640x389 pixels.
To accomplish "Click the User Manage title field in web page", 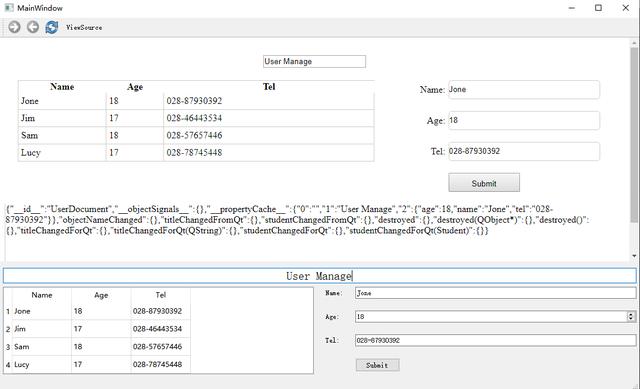I will tap(314, 62).
